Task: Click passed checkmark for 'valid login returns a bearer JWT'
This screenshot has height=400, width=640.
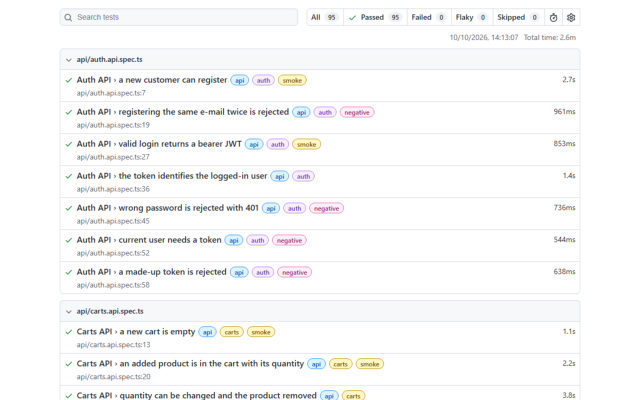Action: (x=69, y=144)
